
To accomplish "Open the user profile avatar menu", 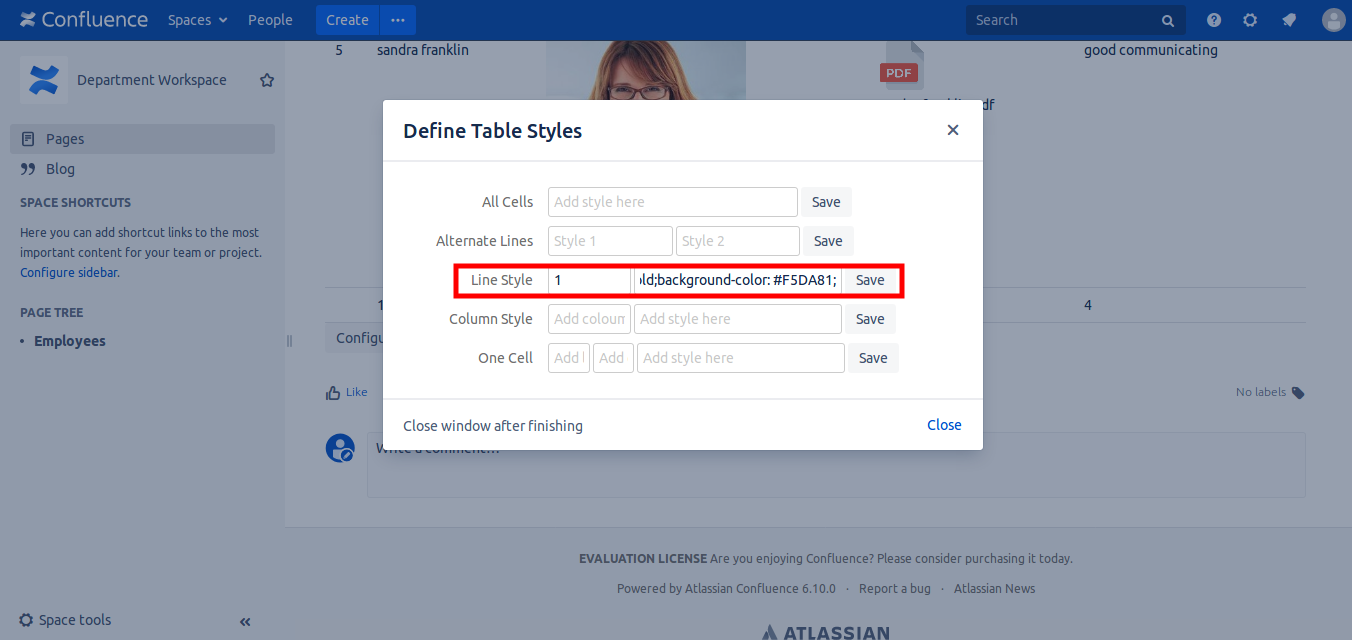I will point(1333,20).
